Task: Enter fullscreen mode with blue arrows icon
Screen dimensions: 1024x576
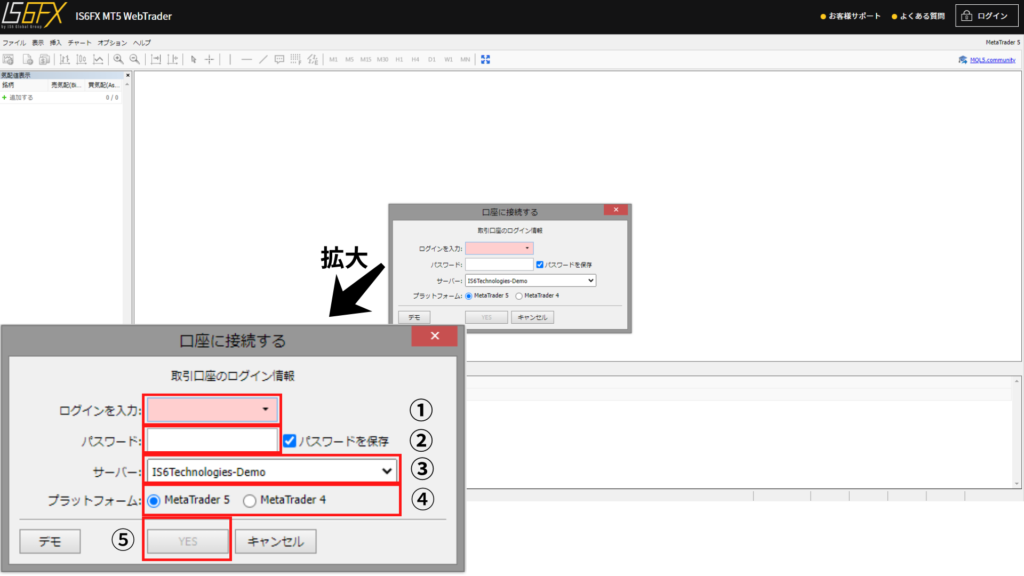Action: (x=485, y=59)
